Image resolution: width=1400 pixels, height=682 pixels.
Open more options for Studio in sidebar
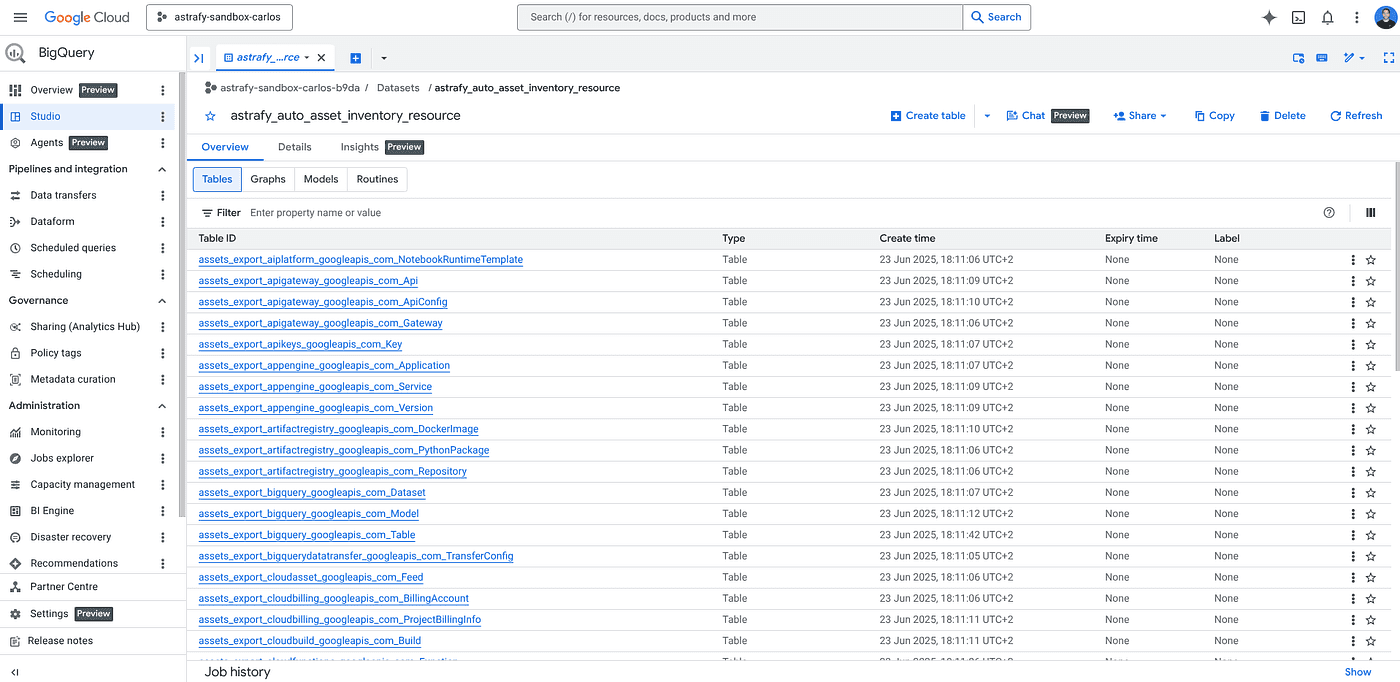coord(163,116)
